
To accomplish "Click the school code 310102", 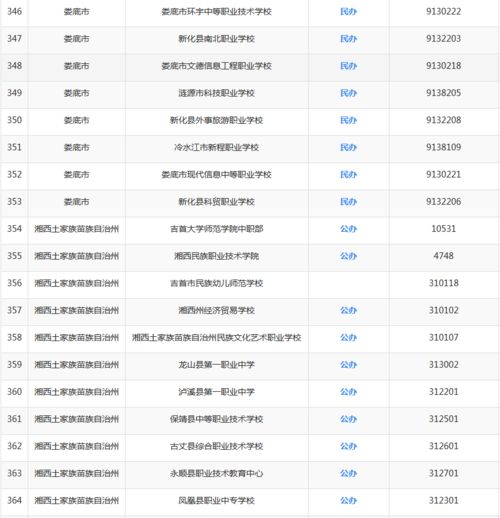I will coord(443,310).
